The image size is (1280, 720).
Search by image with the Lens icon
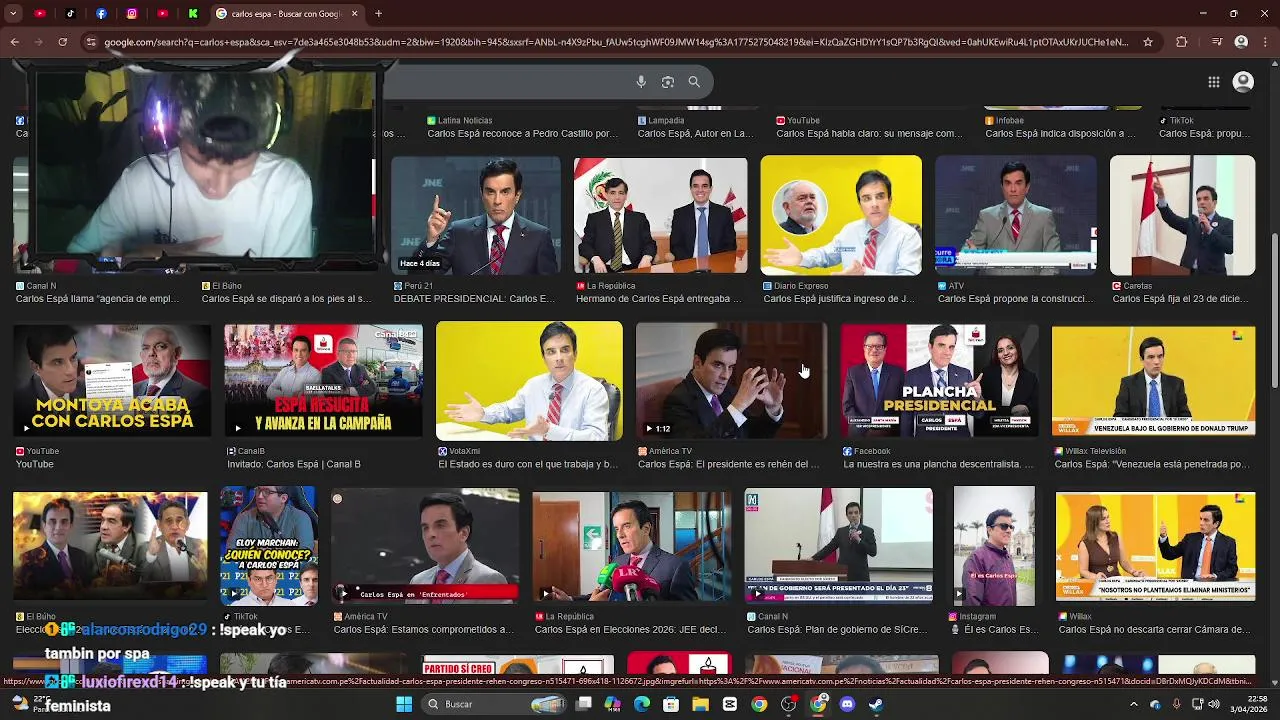pos(668,82)
